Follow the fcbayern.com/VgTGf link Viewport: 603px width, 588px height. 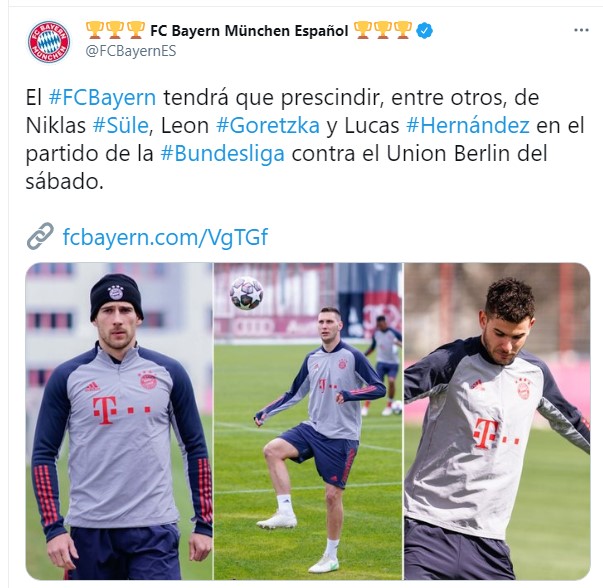(x=165, y=237)
